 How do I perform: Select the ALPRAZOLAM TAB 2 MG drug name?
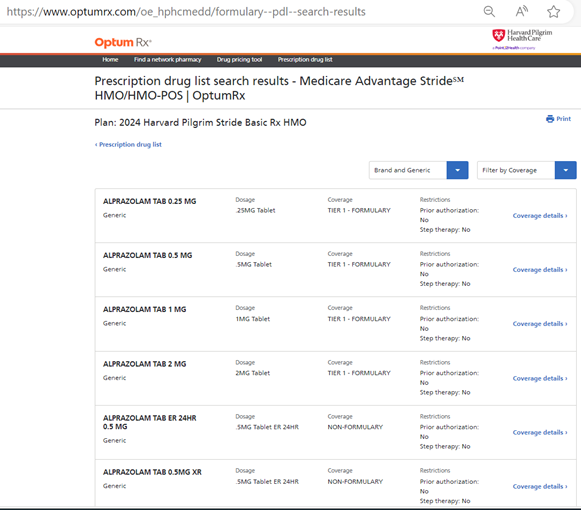(145, 364)
